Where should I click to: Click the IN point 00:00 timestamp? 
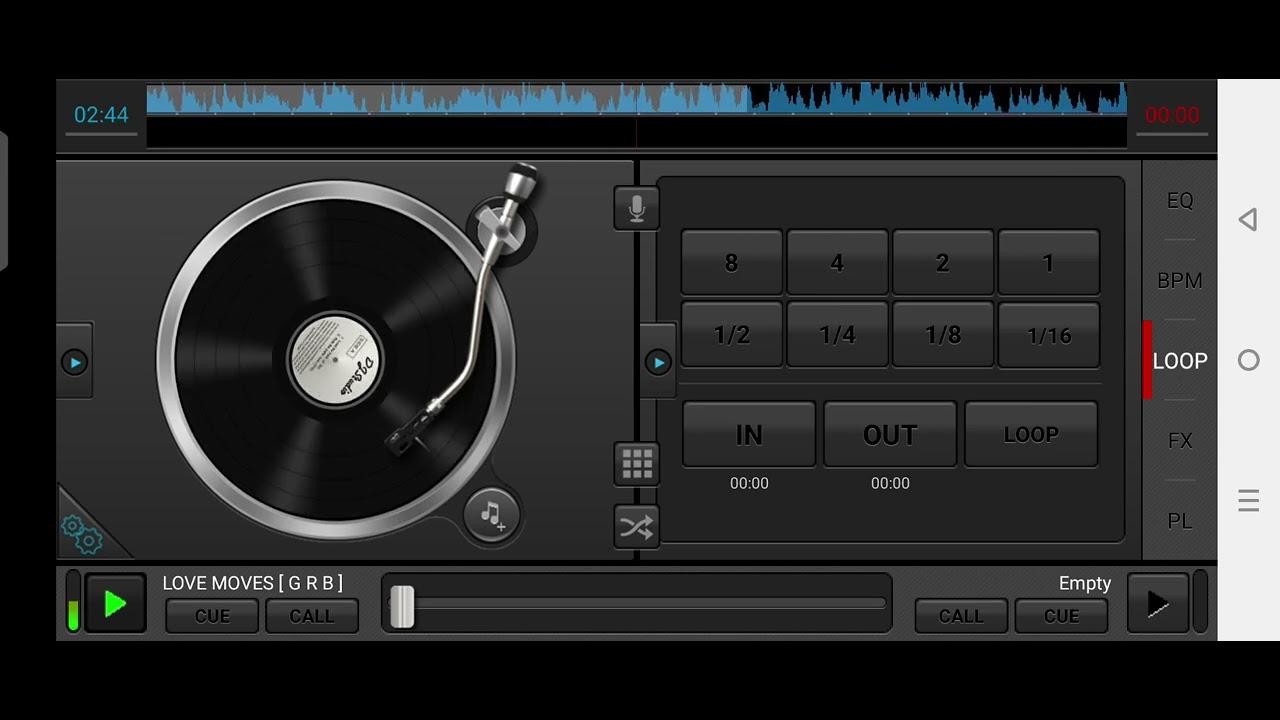[x=749, y=483]
